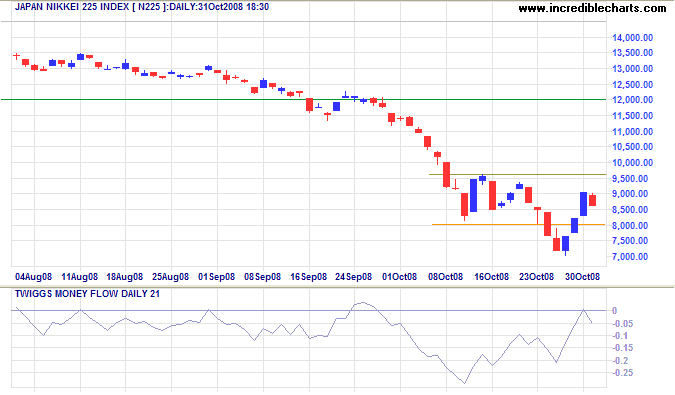Image resolution: width=675 pixels, height=395 pixels.
Task: Click the -0.25 money flow axis label
Action: 622,373
